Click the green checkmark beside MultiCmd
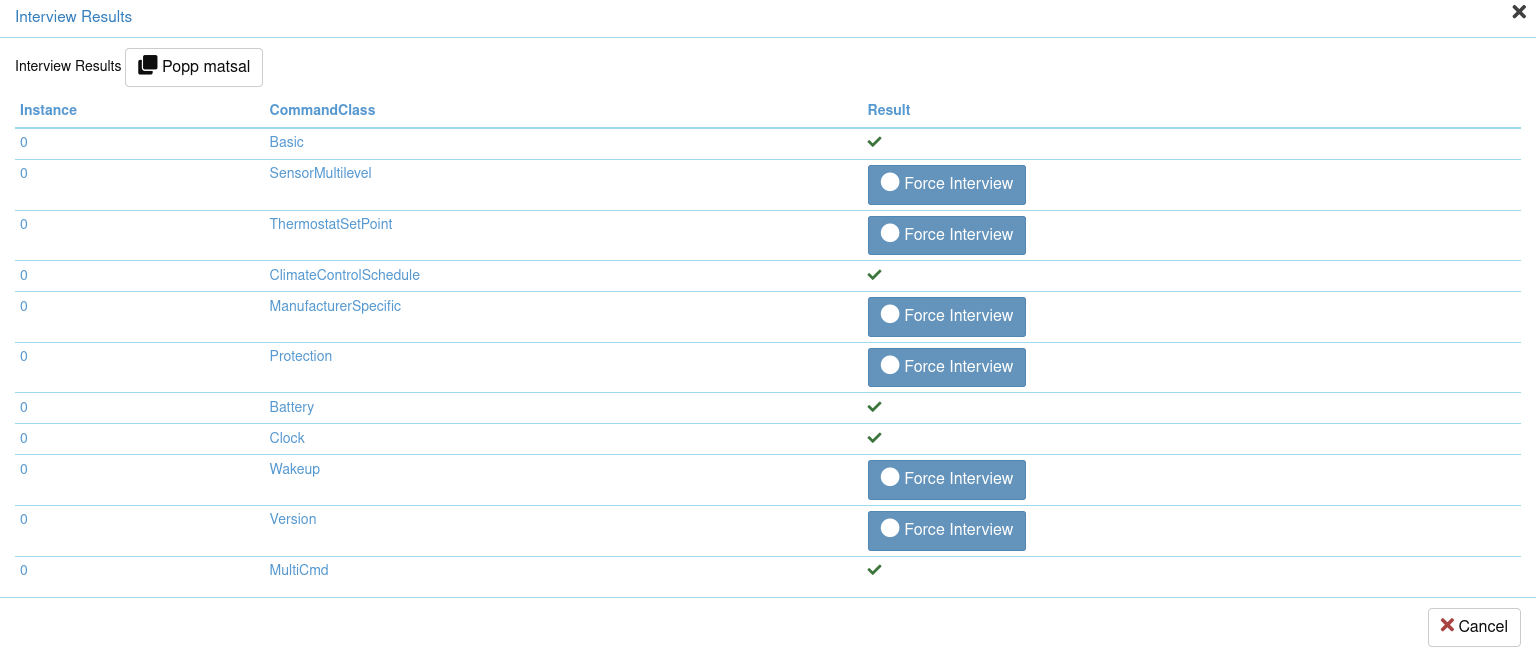This screenshot has width=1536, height=653. pos(874,570)
